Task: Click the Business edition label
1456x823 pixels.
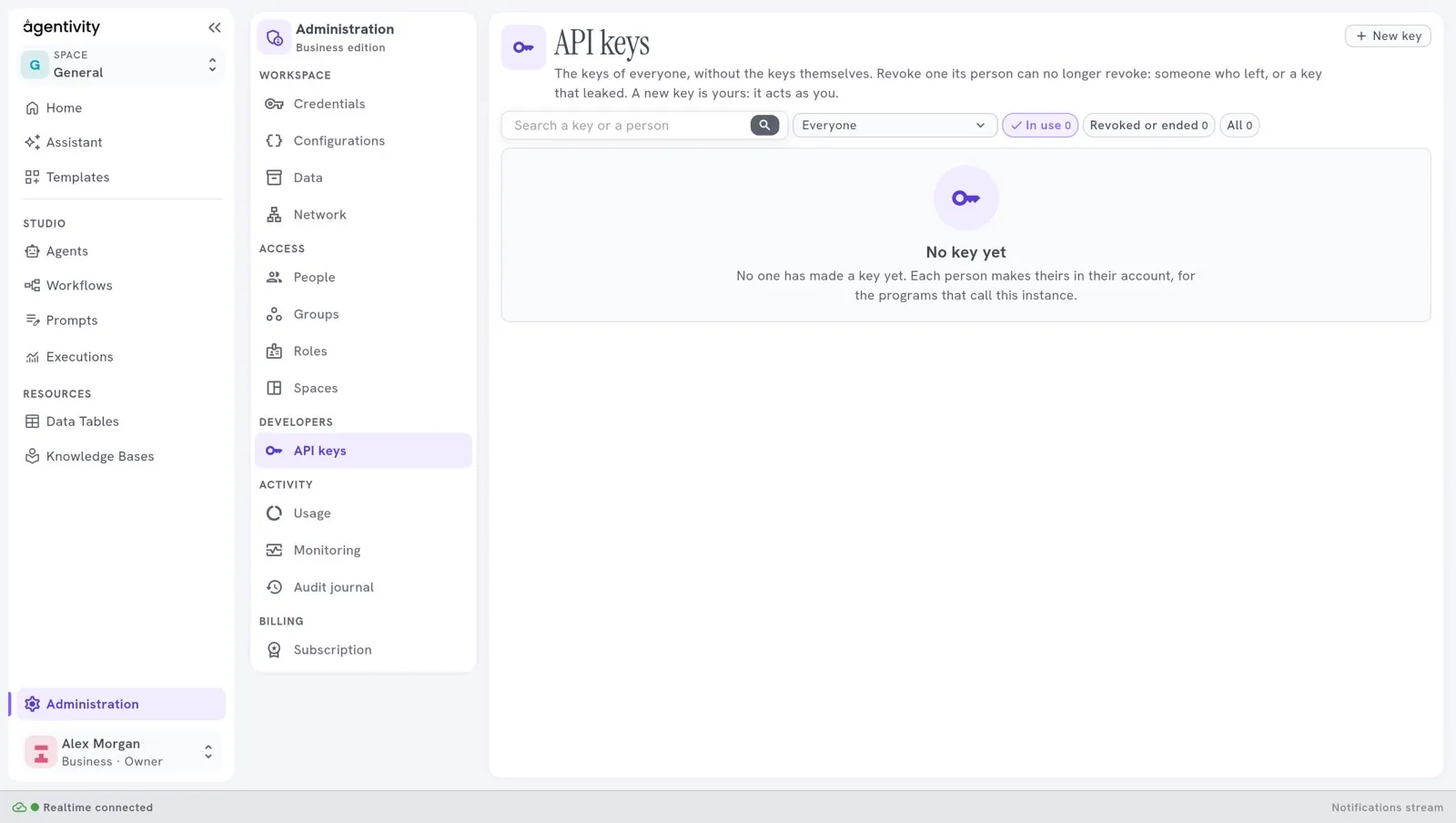Action: (340, 48)
